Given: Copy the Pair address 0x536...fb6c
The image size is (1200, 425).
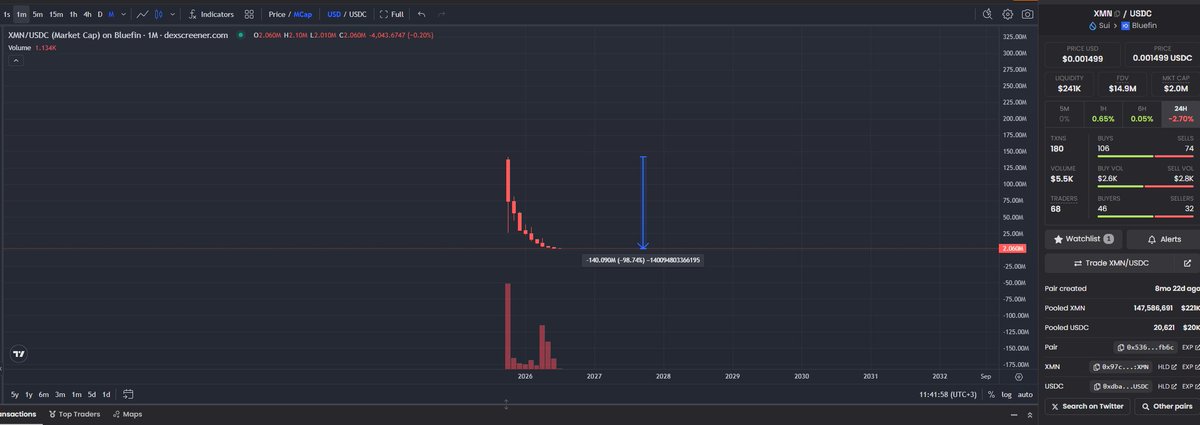Looking at the screenshot, I should [1146, 346].
